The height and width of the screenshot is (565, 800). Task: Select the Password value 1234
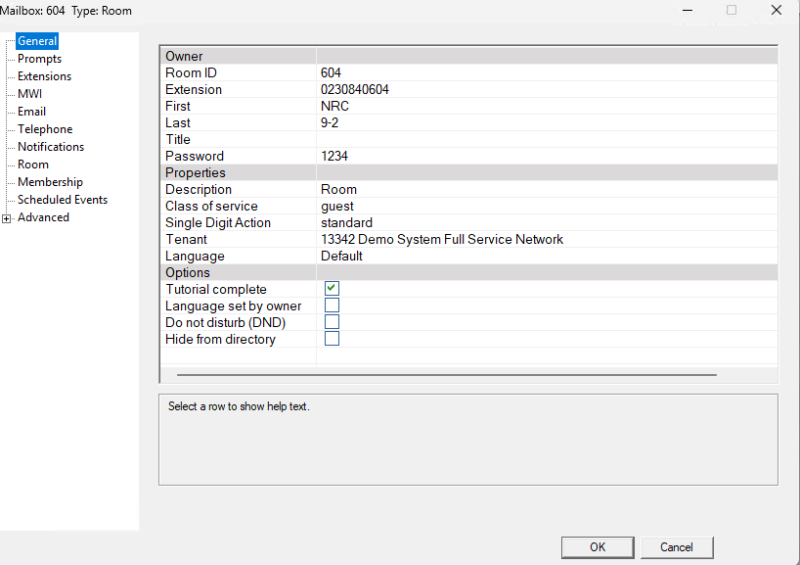point(547,156)
